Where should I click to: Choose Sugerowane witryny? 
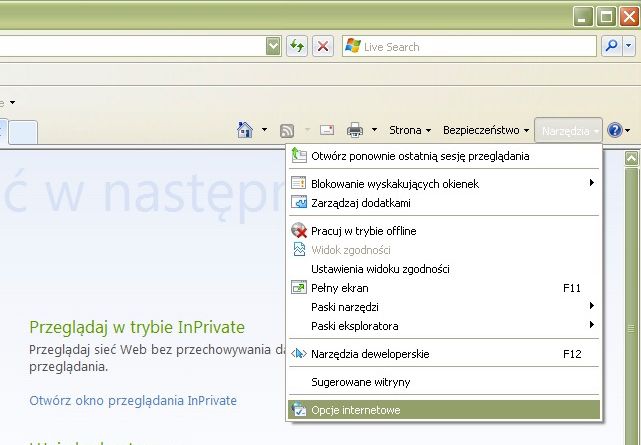[444, 382]
